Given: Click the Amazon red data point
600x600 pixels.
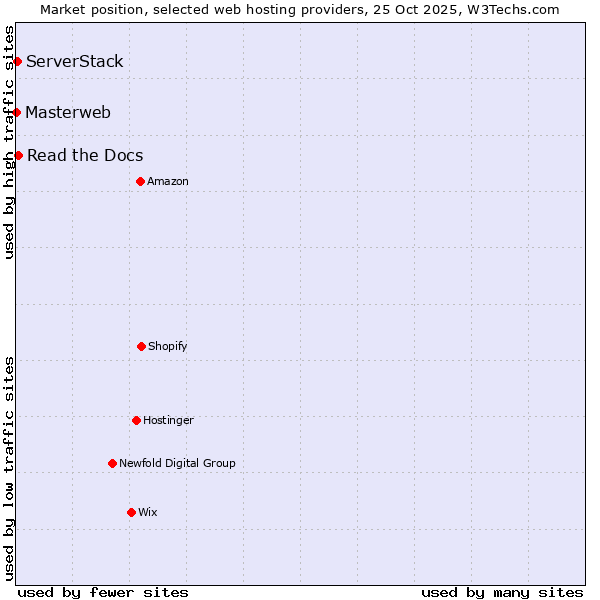Looking at the screenshot, I should point(140,181).
